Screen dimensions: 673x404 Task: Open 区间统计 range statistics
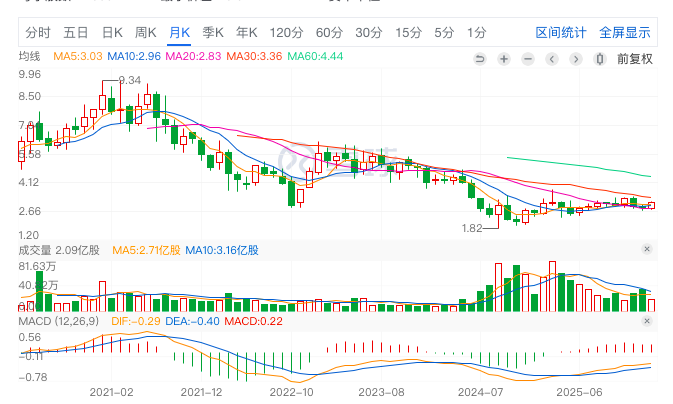tap(561, 32)
